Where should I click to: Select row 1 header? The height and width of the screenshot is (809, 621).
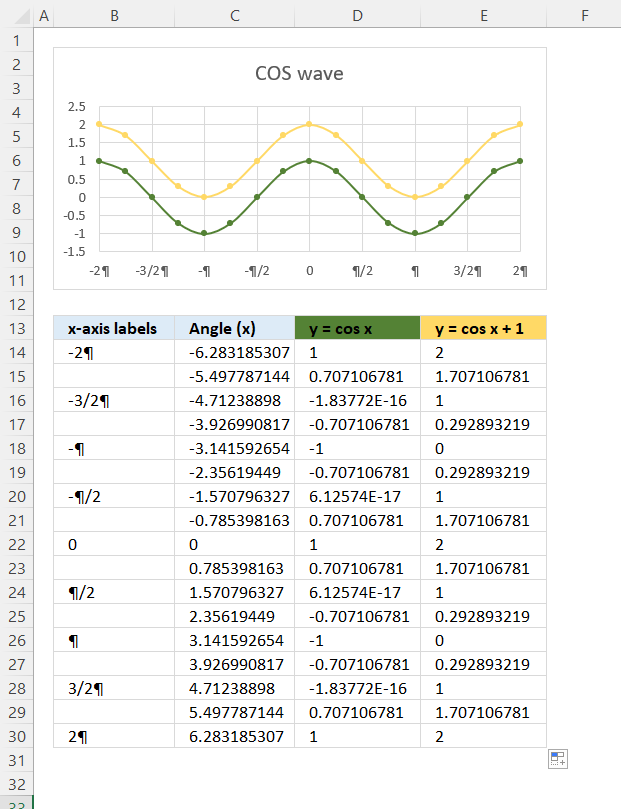[17, 40]
